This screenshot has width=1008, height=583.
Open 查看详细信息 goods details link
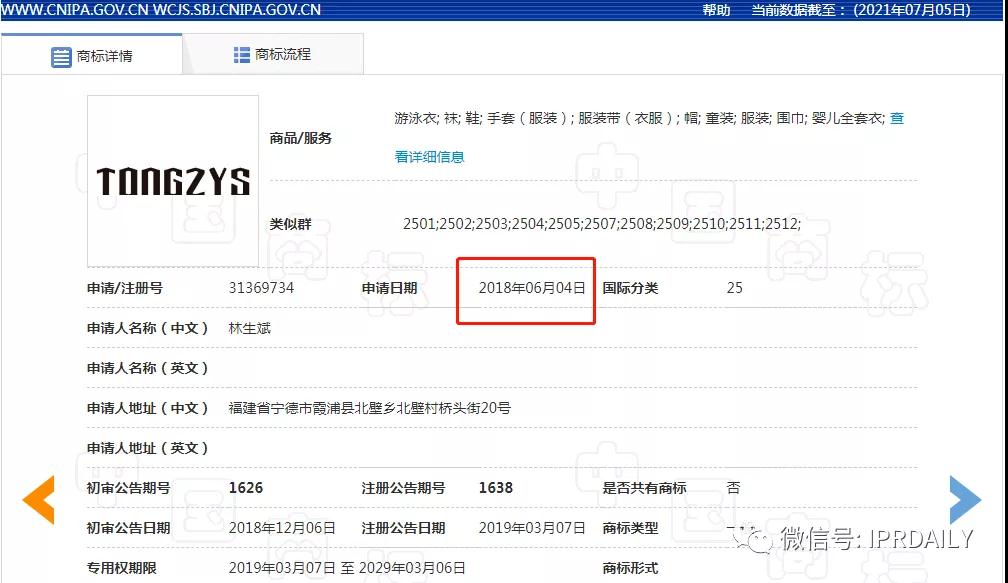pos(429,157)
